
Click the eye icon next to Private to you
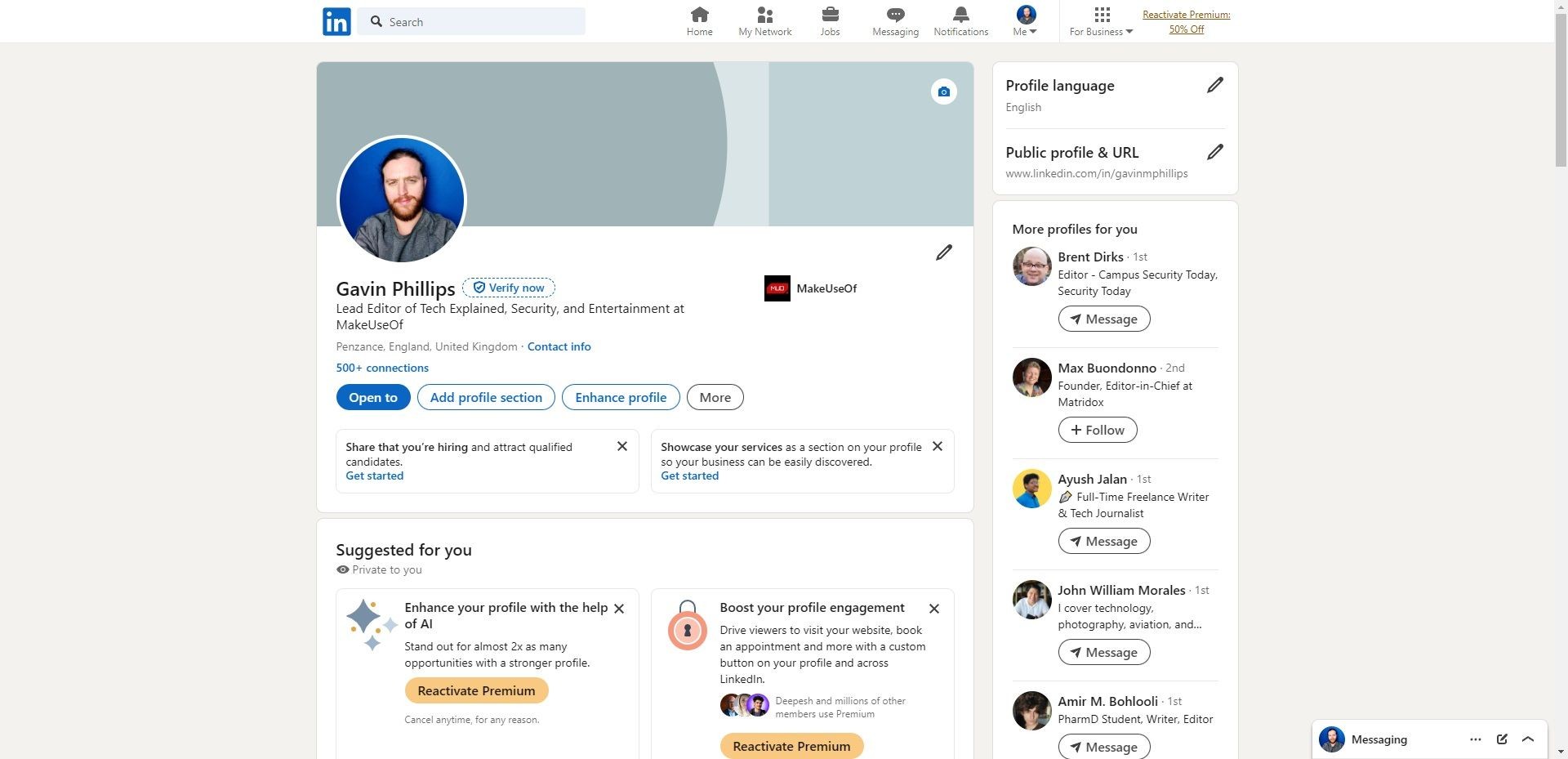[342, 569]
